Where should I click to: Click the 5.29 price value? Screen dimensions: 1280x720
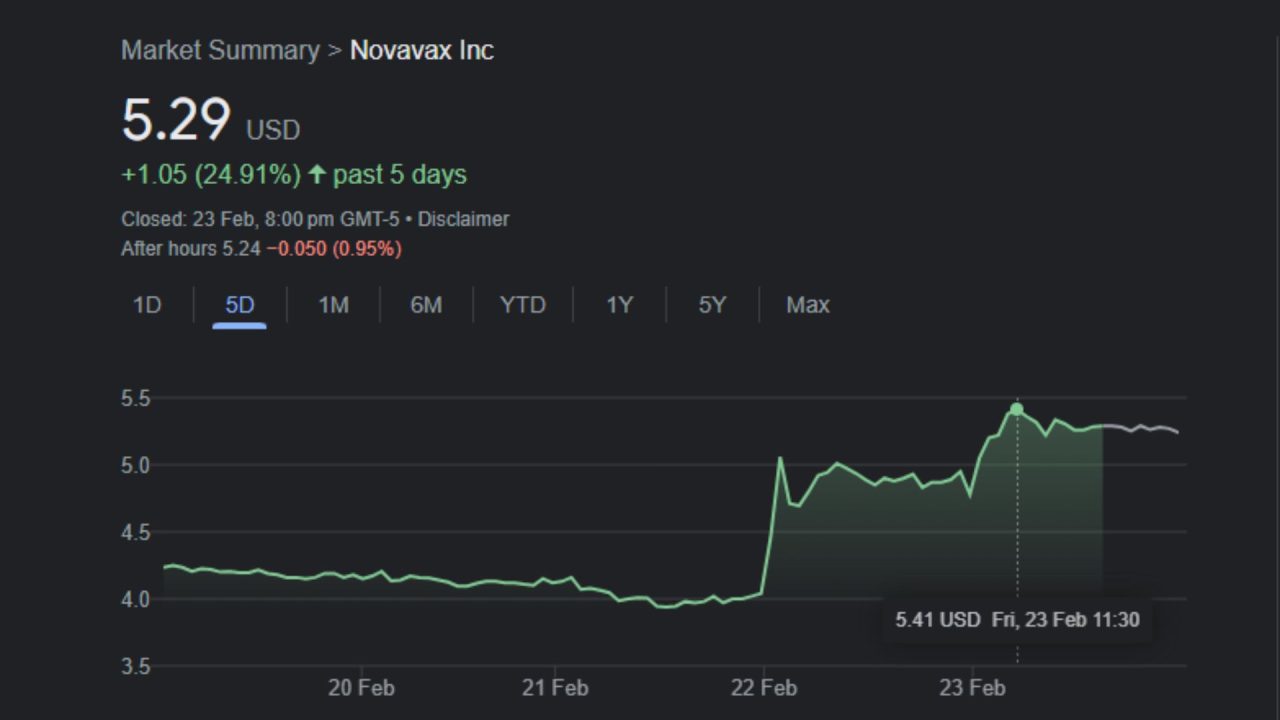[176, 120]
